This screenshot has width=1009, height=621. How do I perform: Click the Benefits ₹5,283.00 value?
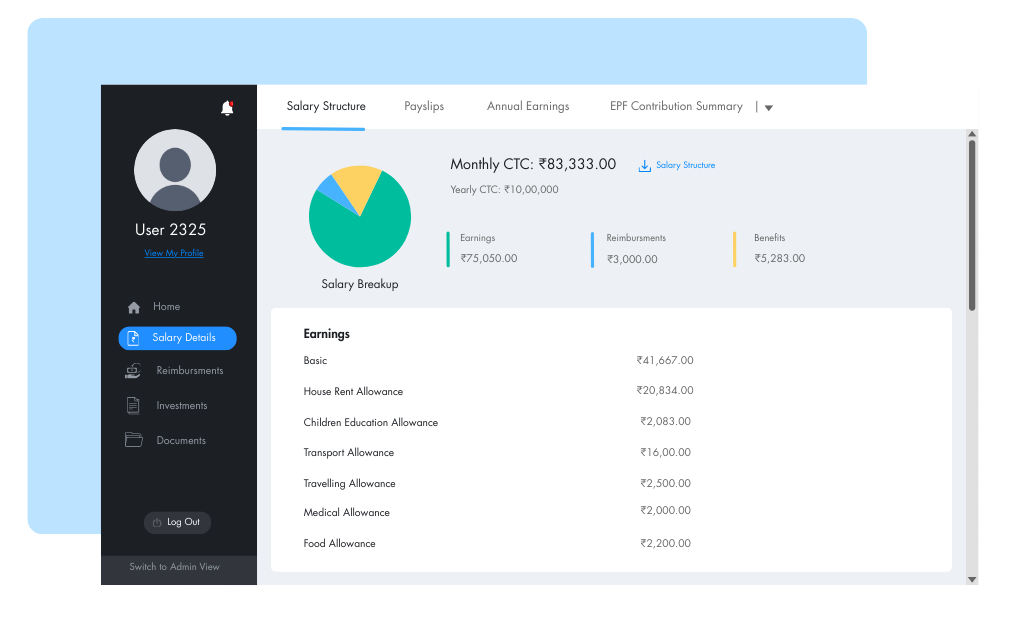click(779, 258)
